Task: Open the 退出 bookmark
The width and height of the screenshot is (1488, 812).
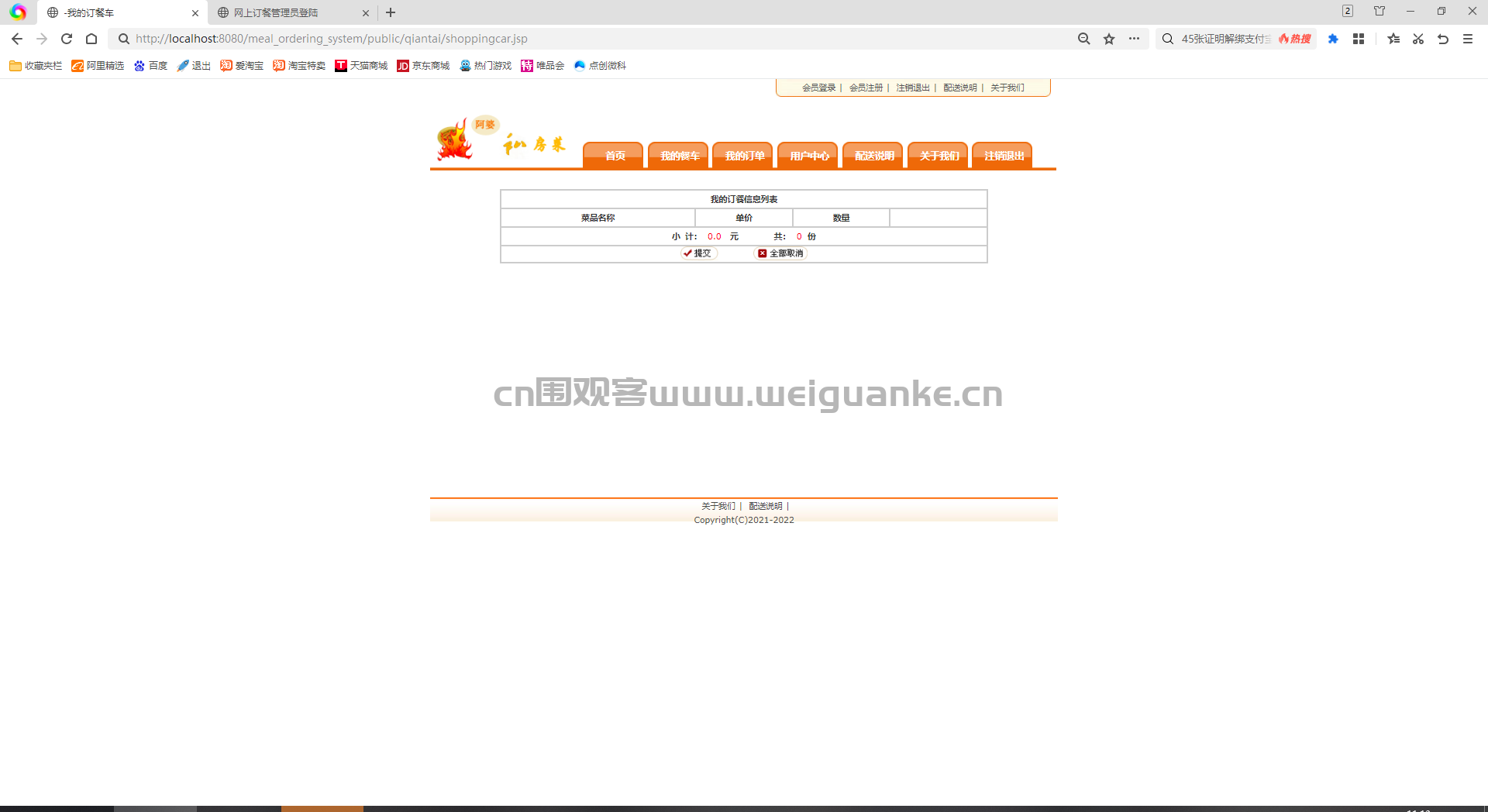Action: click(194, 66)
